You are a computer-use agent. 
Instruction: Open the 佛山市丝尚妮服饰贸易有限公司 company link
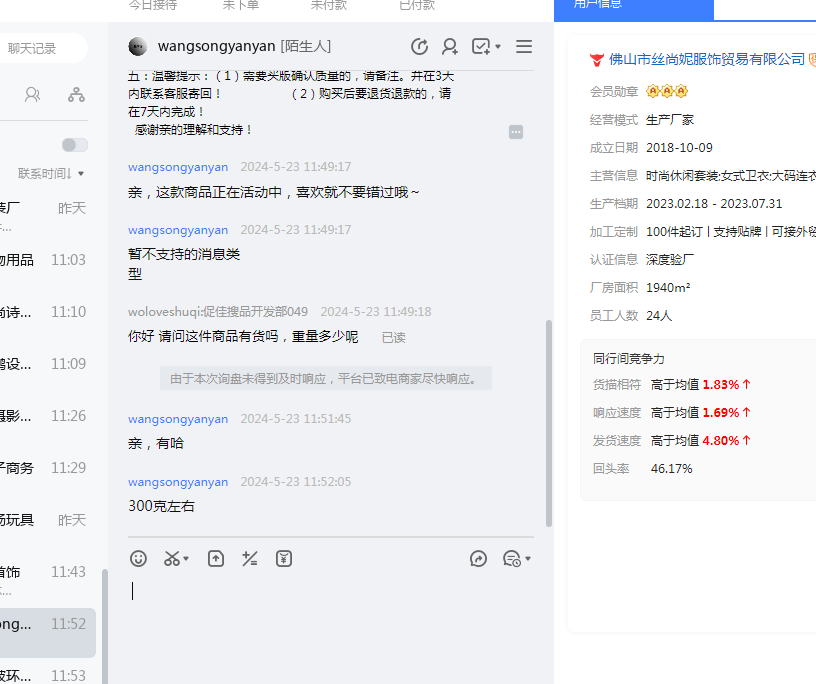click(x=706, y=59)
